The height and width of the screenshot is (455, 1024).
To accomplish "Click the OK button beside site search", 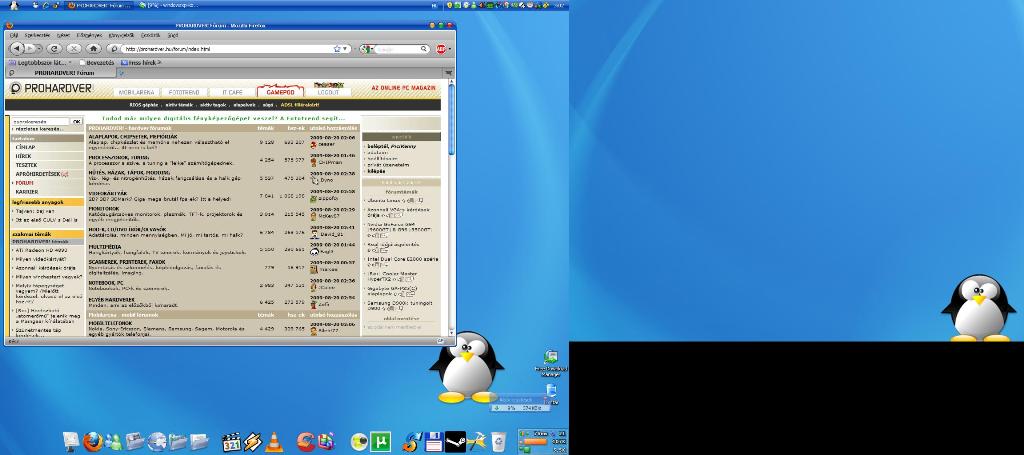I will click(x=76, y=121).
